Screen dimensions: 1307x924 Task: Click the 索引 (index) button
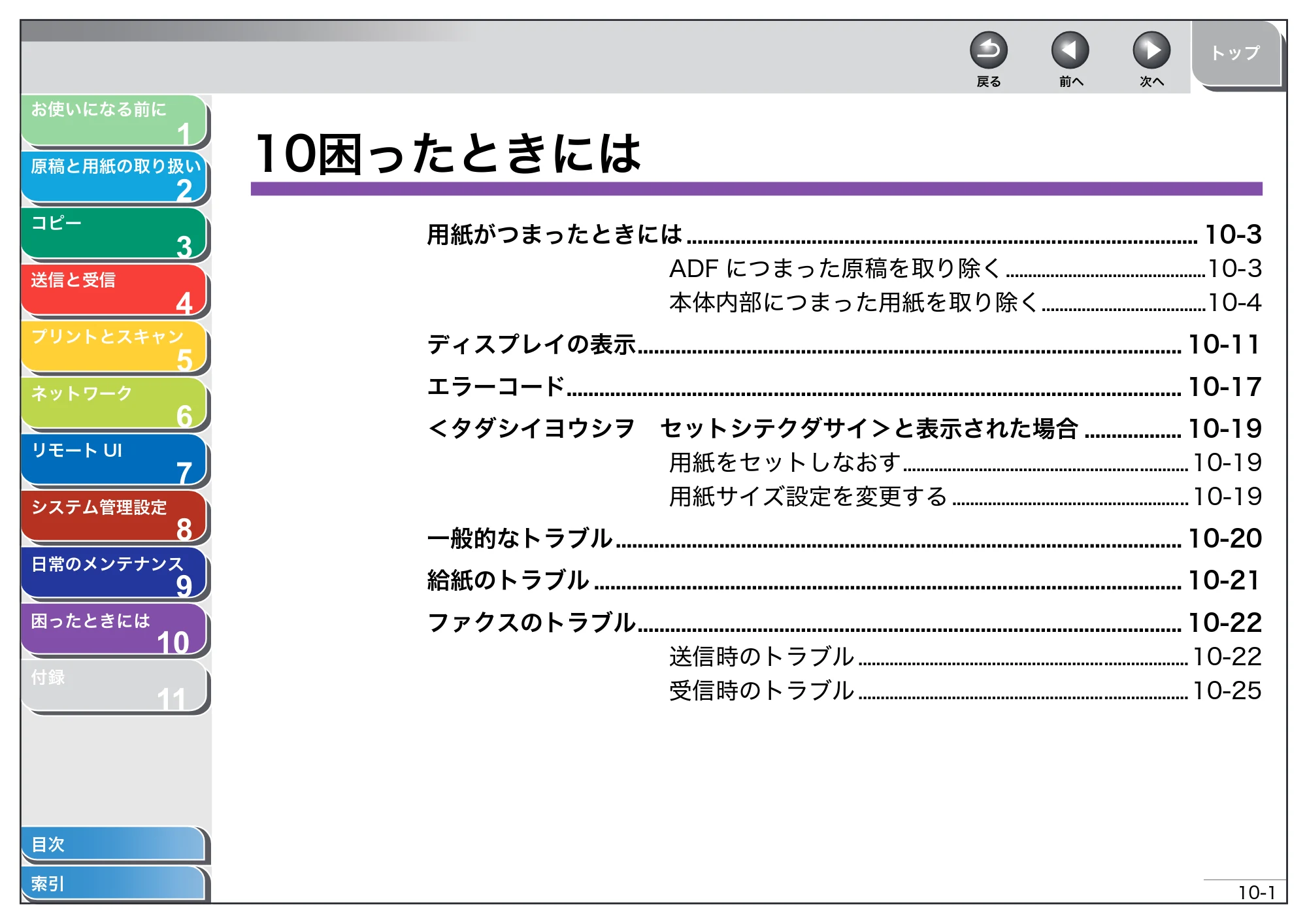coord(114,883)
